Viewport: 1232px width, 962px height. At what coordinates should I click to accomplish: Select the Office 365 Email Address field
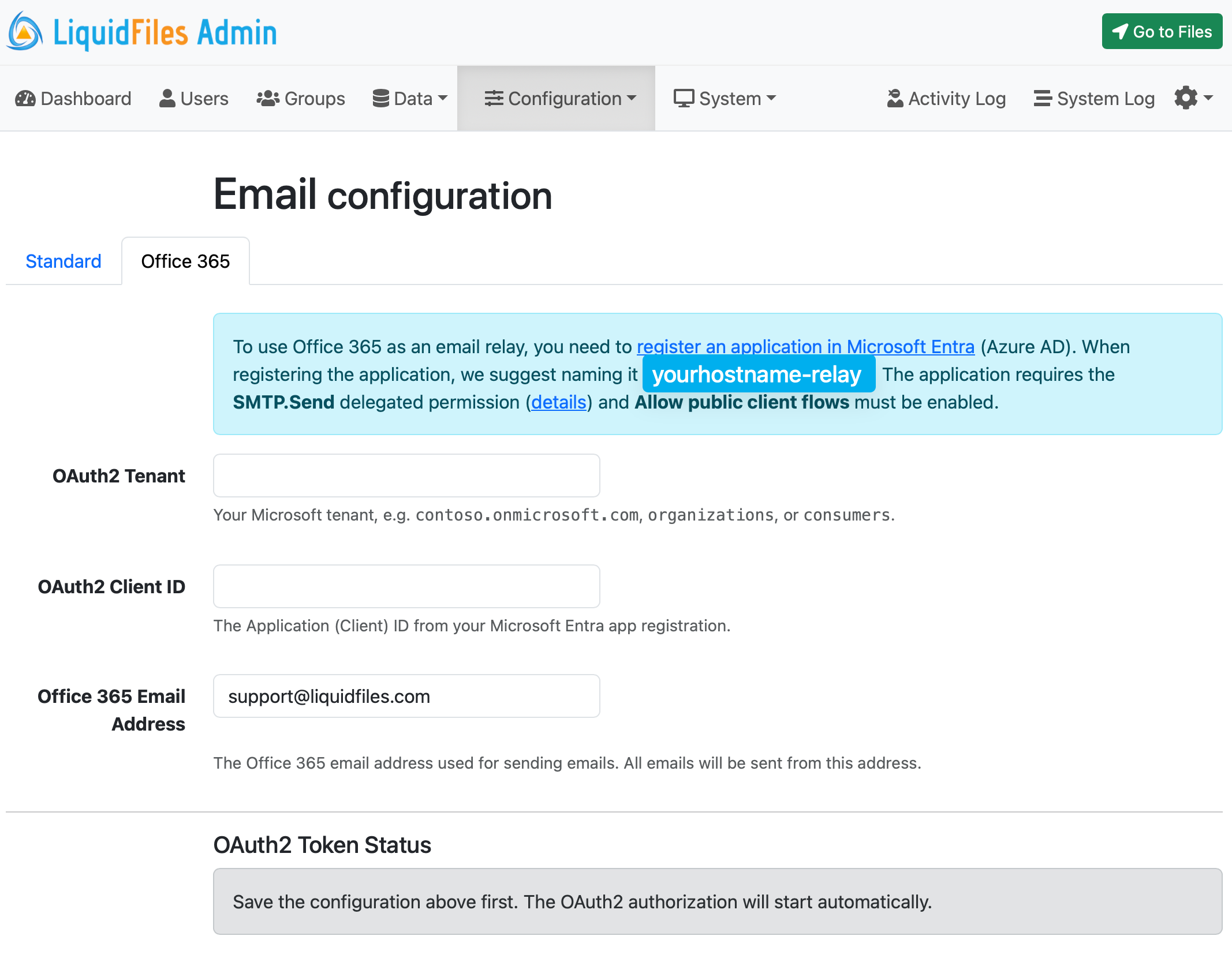[406, 696]
